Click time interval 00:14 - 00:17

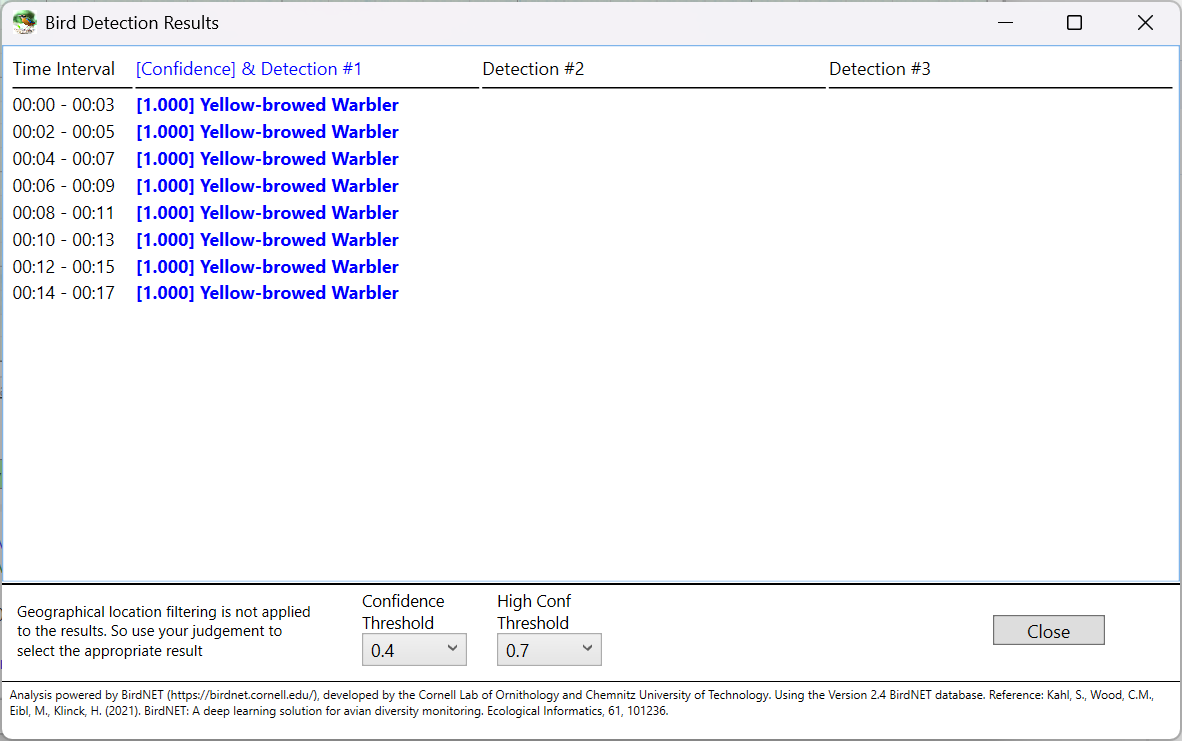coord(63,293)
